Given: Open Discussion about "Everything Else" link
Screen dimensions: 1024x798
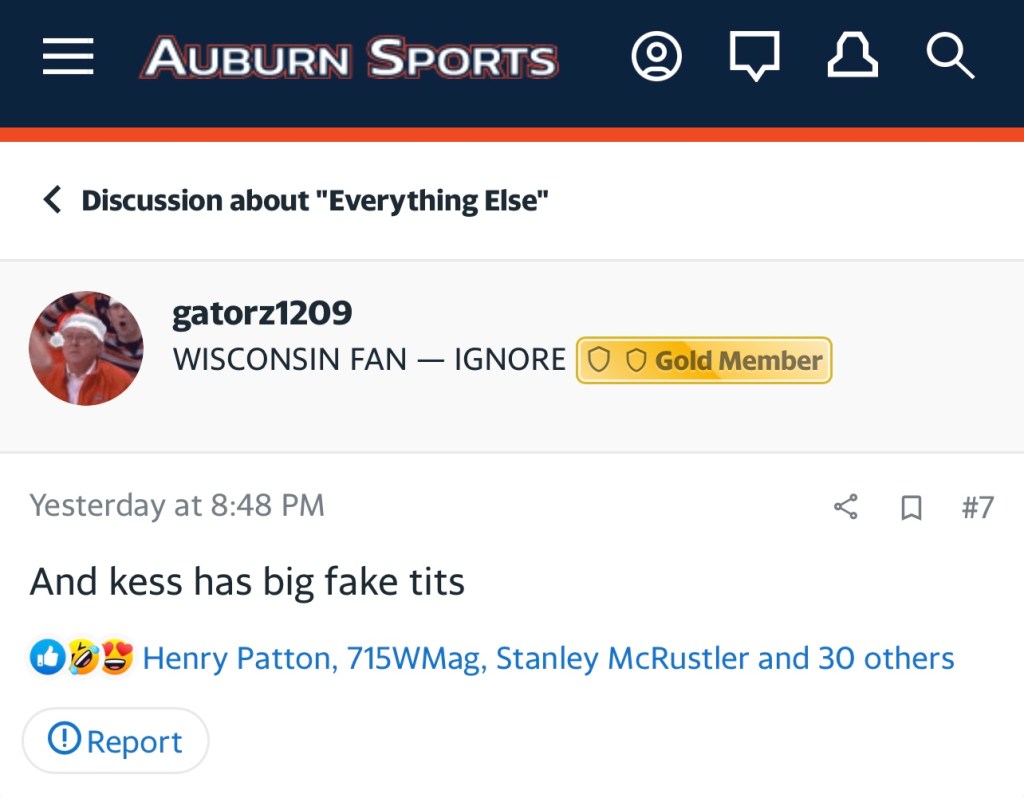Looking at the screenshot, I should click(x=315, y=200).
